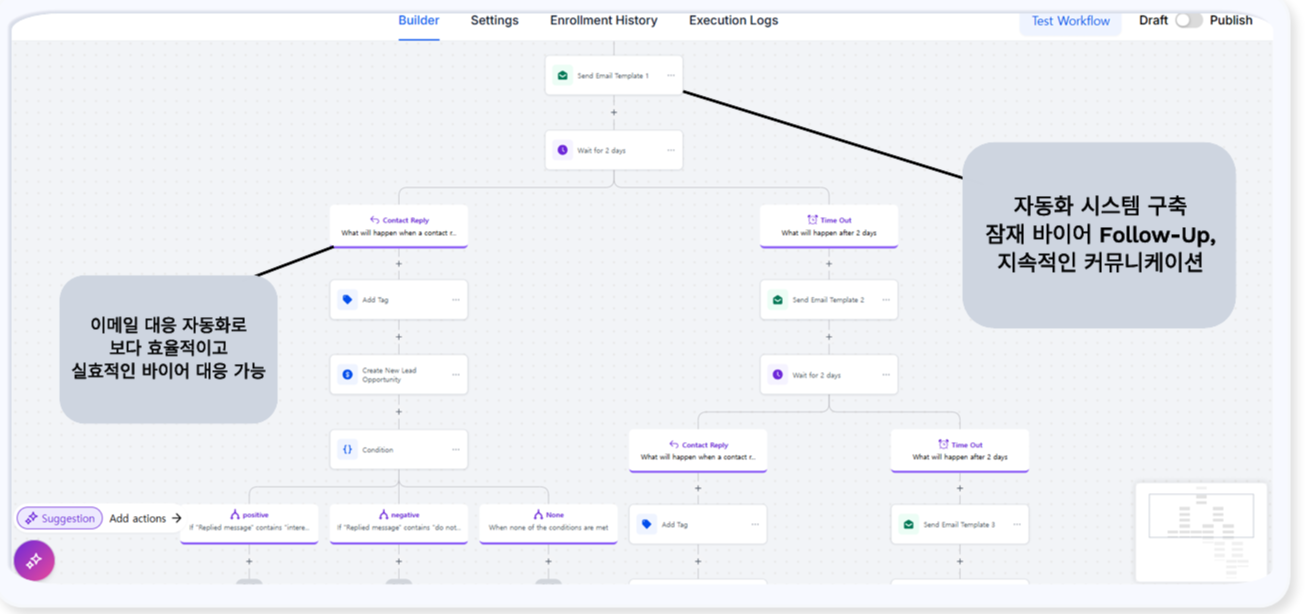
Task: Click the plus connector above Send Email Template 3
Action: coord(960,489)
